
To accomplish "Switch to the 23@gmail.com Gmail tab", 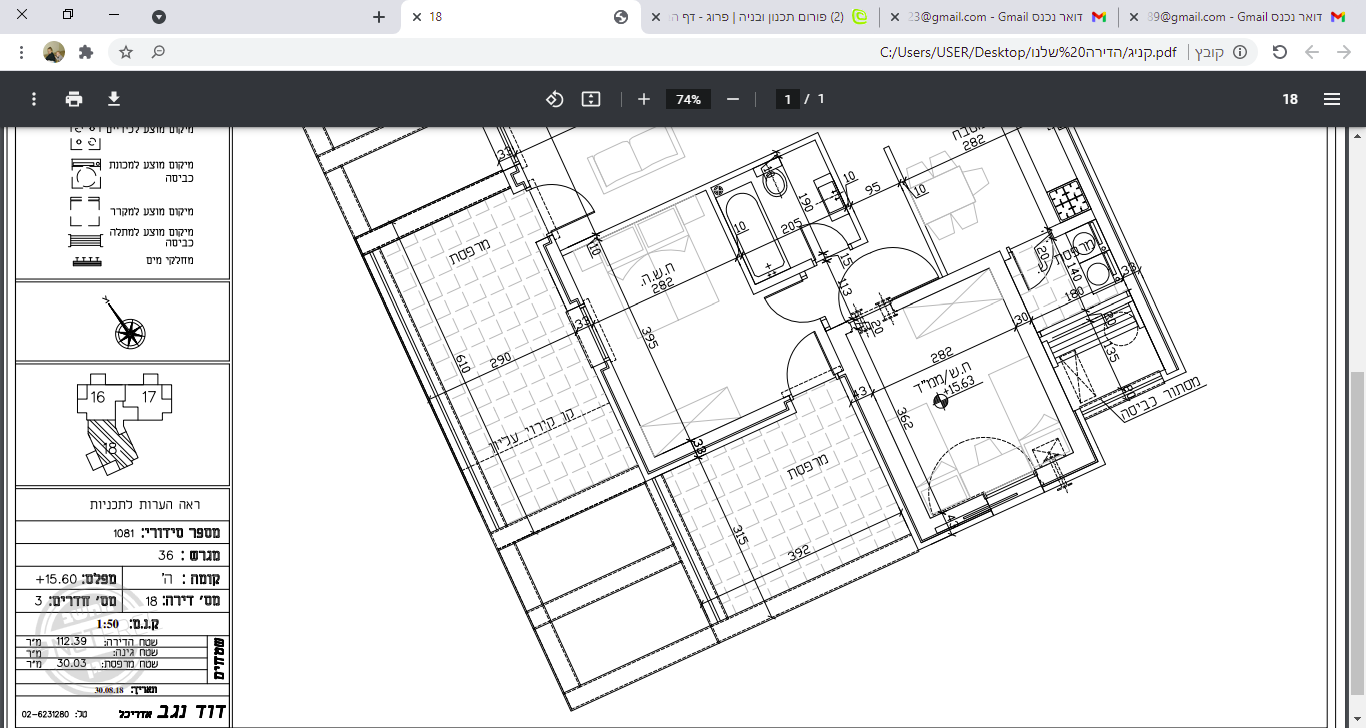I will click(x=999, y=17).
